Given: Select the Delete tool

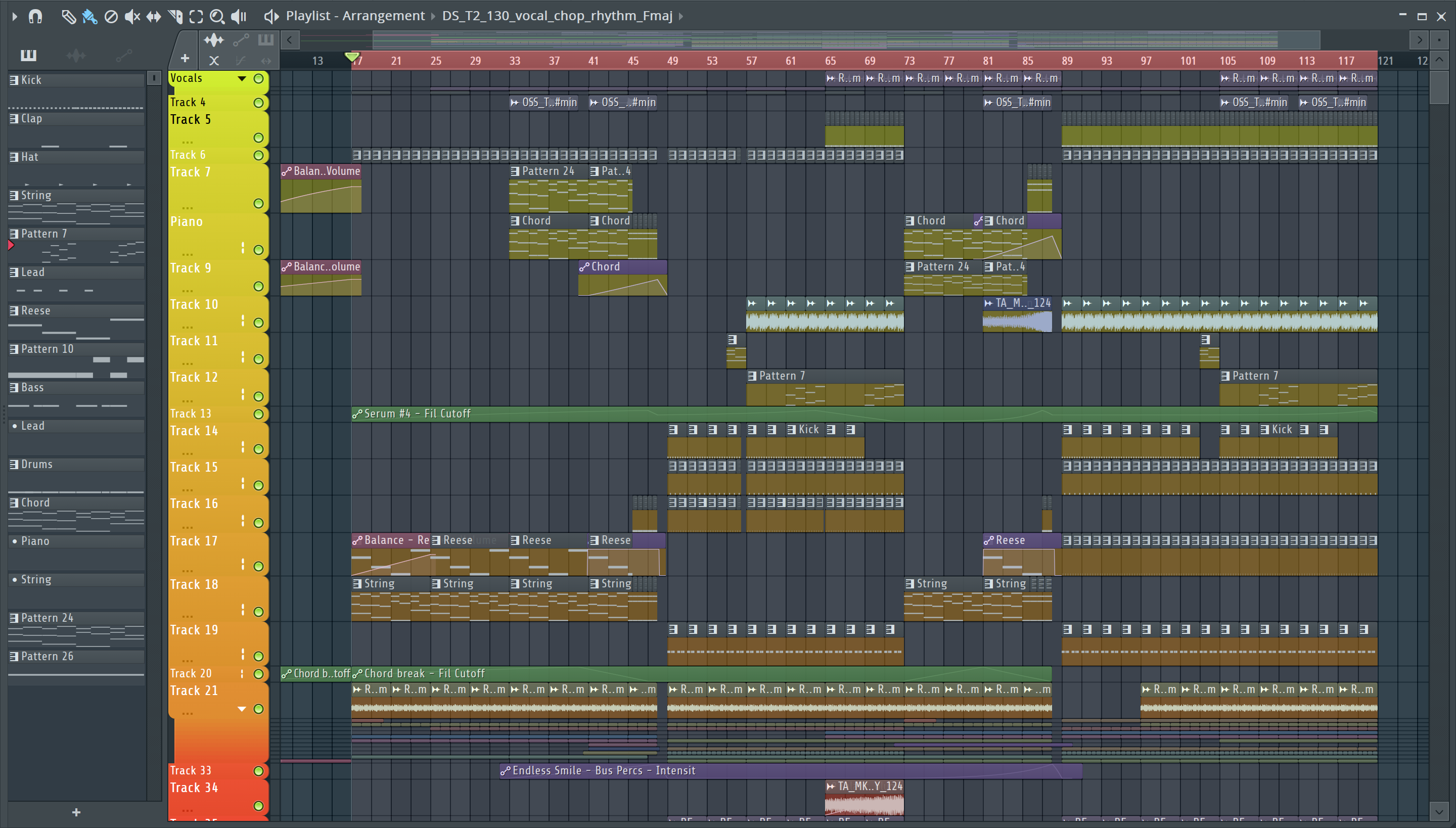Looking at the screenshot, I should point(111,17).
